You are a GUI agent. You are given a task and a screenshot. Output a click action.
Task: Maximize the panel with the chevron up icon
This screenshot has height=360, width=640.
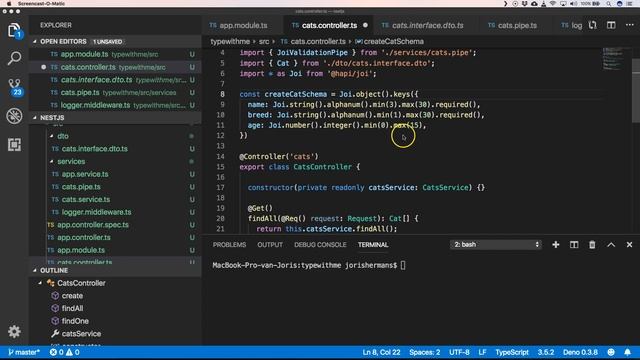[x=611, y=244]
